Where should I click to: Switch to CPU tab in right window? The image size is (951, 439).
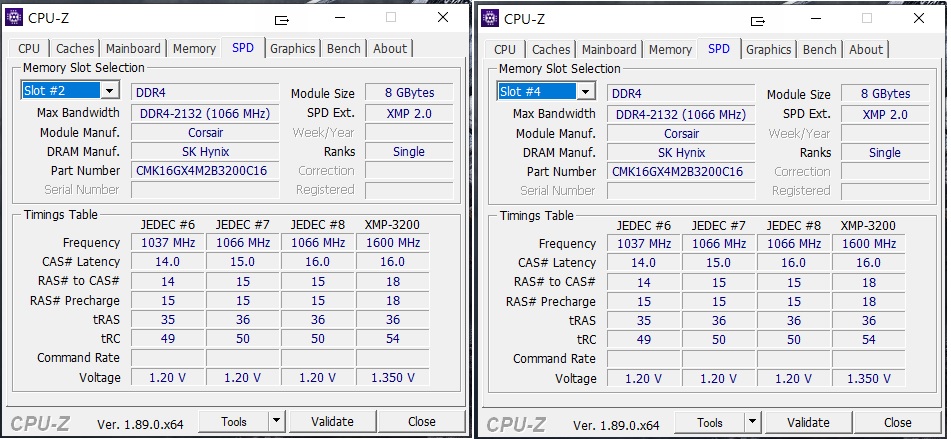pos(505,50)
